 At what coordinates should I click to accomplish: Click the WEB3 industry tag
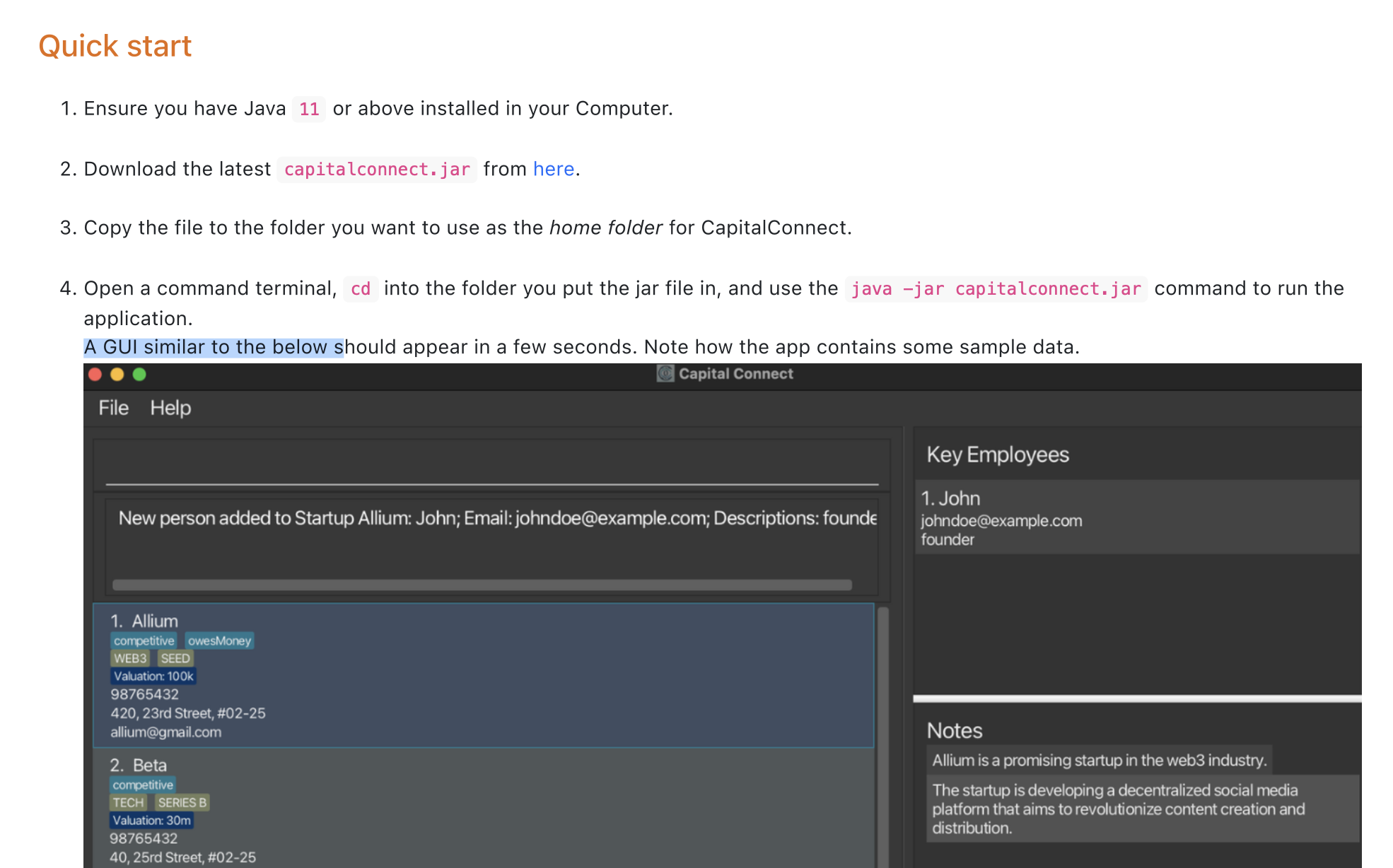(130, 658)
